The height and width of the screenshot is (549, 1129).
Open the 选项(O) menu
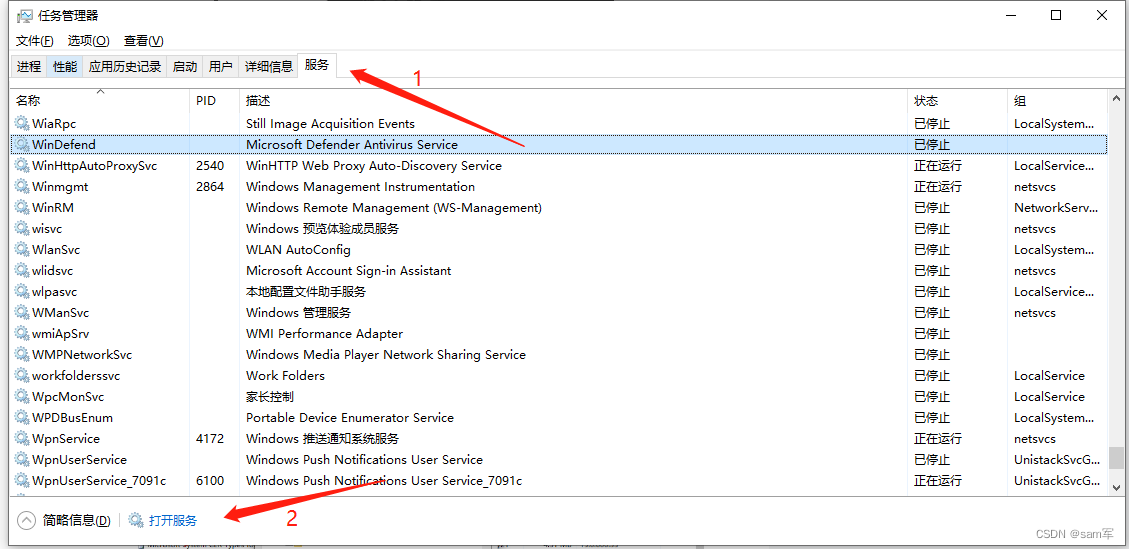click(x=89, y=41)
